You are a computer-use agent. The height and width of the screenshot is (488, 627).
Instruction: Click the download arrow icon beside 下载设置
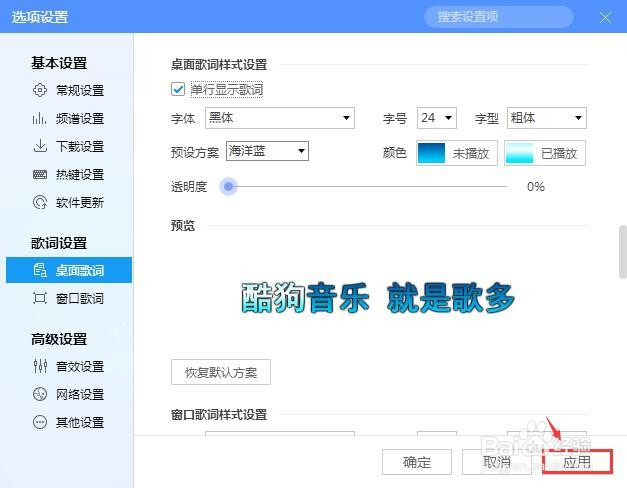tap(40, 146)
